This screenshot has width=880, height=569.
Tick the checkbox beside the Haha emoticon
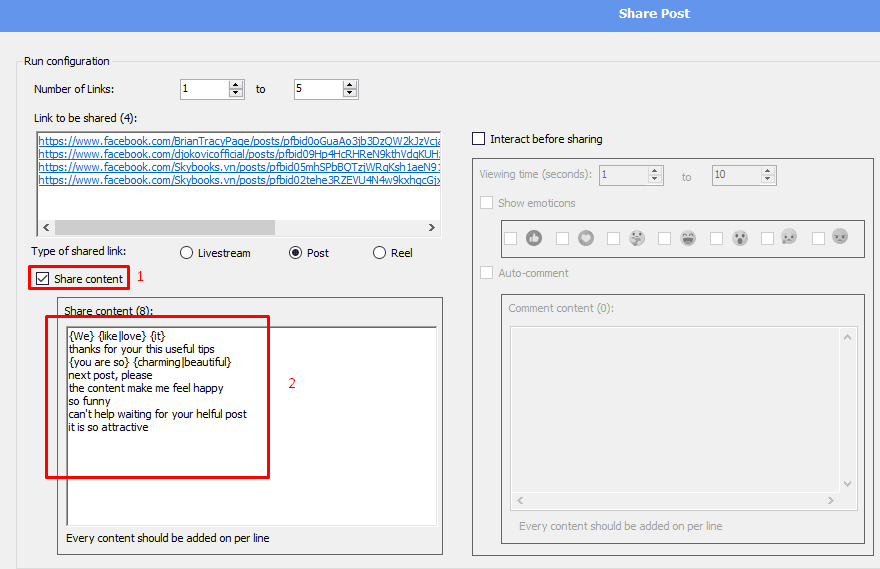(x=664, y=238)
